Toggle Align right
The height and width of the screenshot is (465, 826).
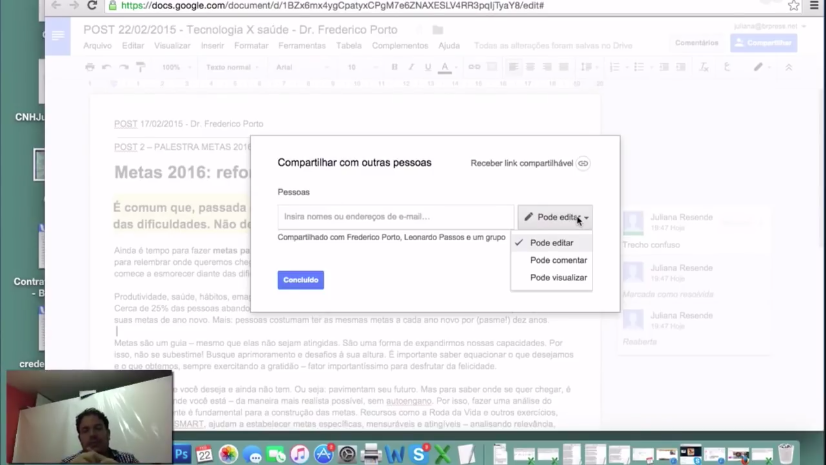547,67
